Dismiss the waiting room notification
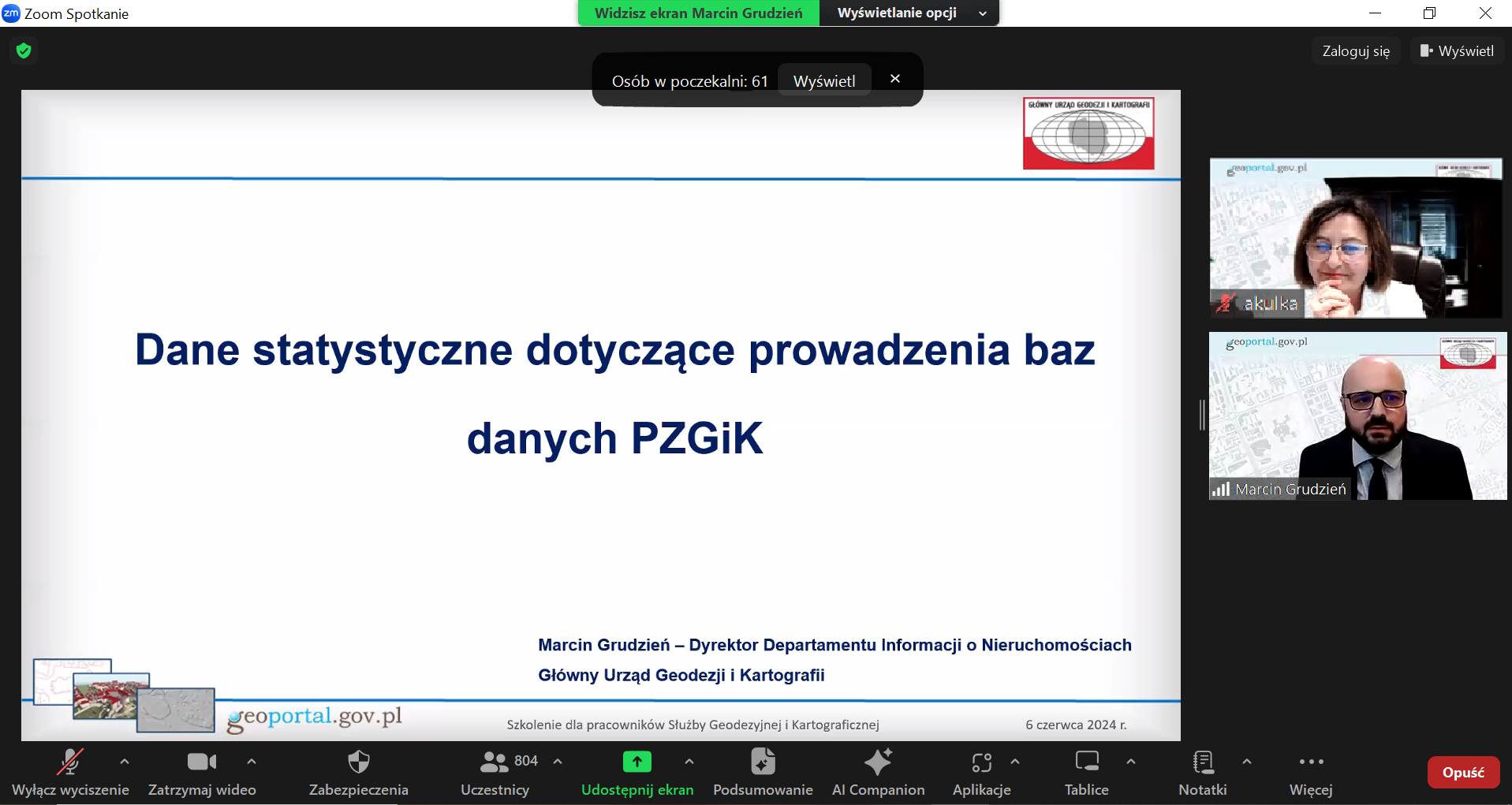Viewport: 1512px width, 805px height. 895,79
